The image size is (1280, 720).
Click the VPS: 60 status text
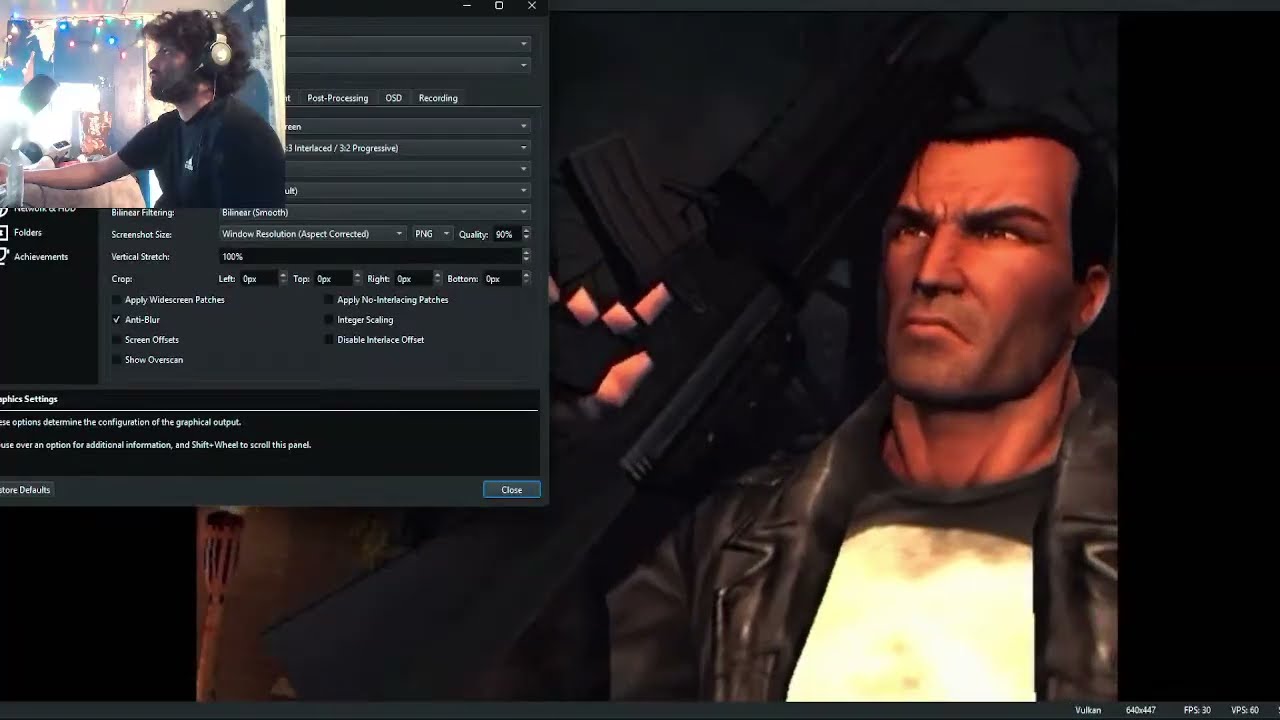tap(1245, 710)
